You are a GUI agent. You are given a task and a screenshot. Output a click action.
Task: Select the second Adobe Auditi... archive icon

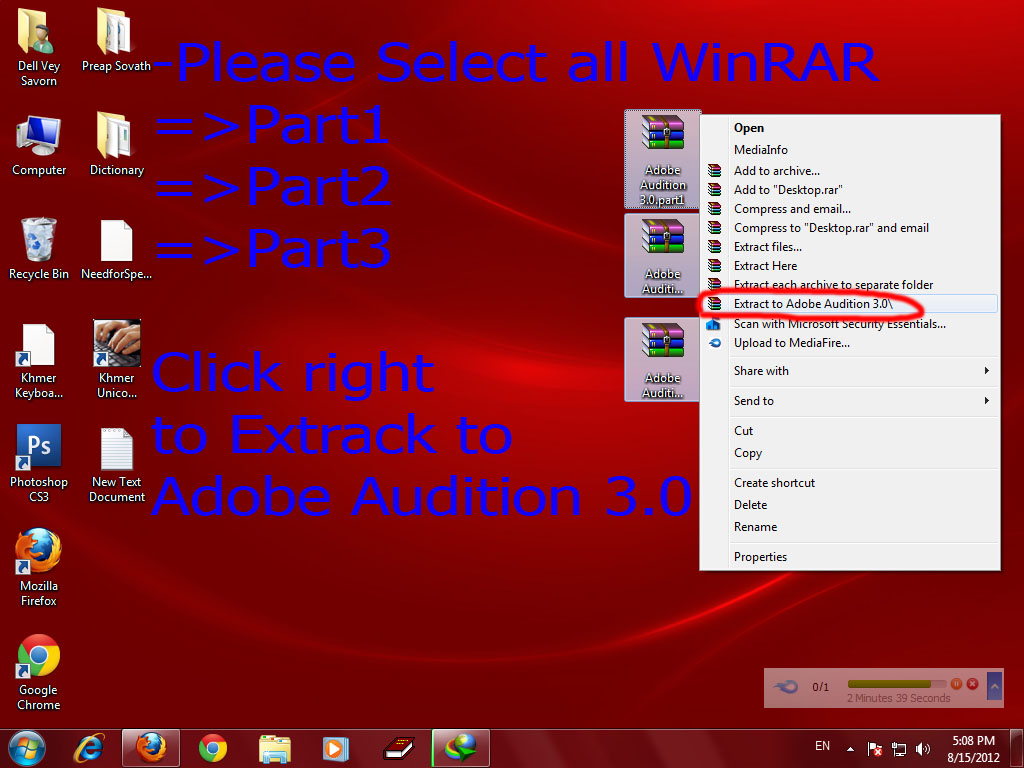(662, 256)
